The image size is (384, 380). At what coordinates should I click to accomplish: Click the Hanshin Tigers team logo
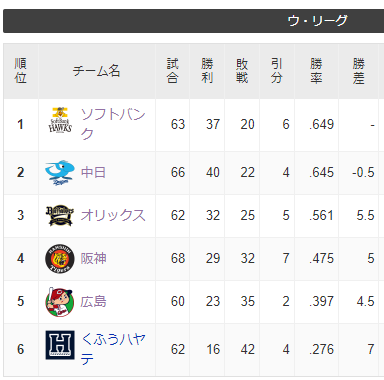[x=60, y=259]
